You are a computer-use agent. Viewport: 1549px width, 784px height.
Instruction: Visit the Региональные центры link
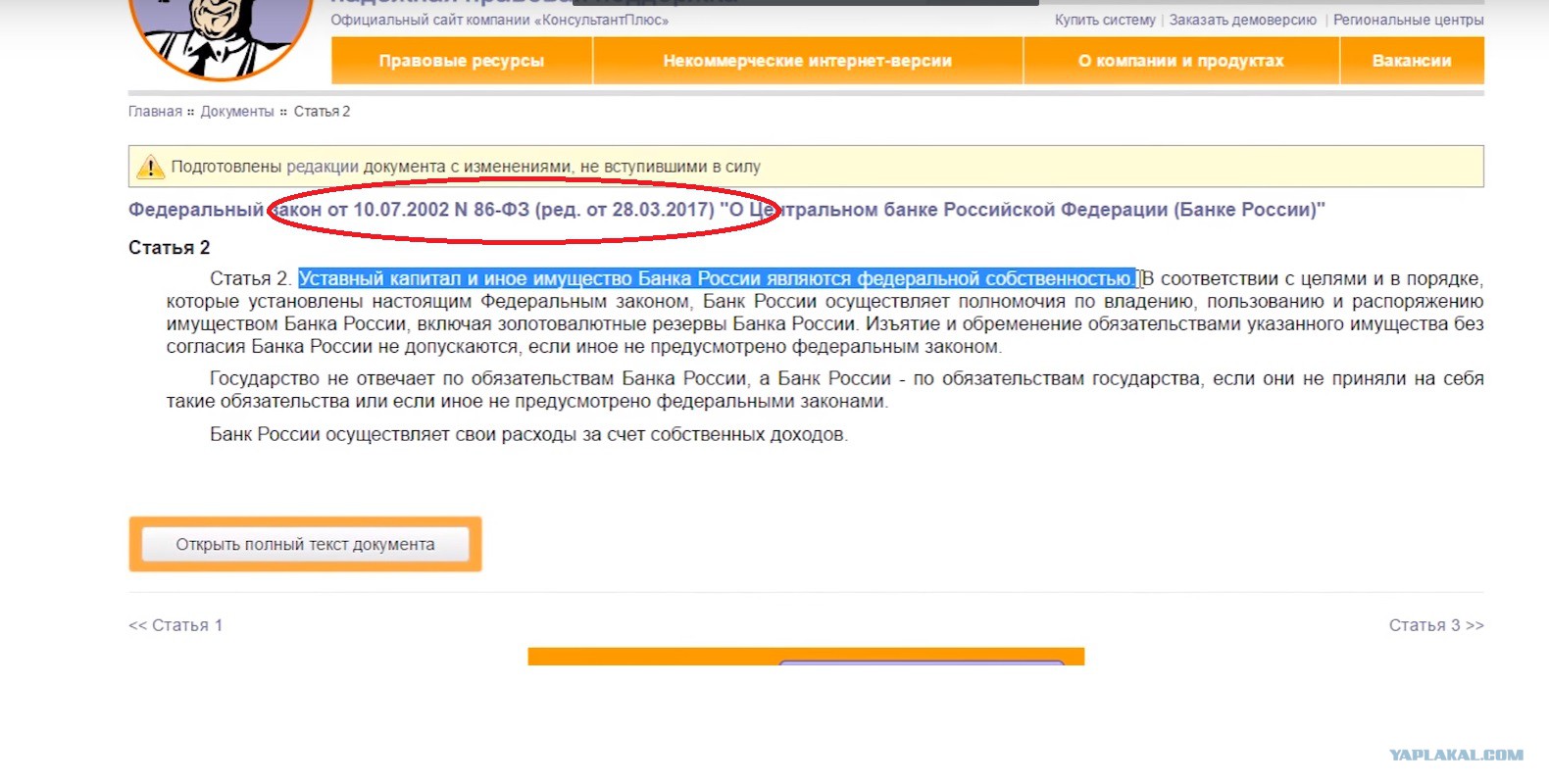pyautogui.click(x=1409, y=20)
